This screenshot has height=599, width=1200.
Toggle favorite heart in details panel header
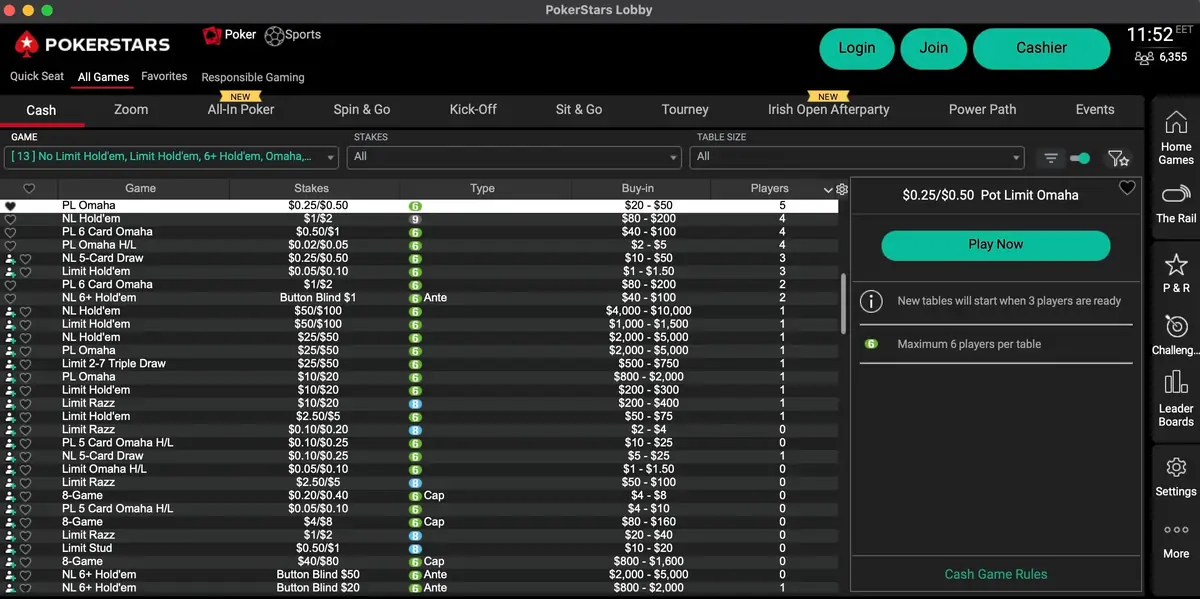click(1127, 187)
